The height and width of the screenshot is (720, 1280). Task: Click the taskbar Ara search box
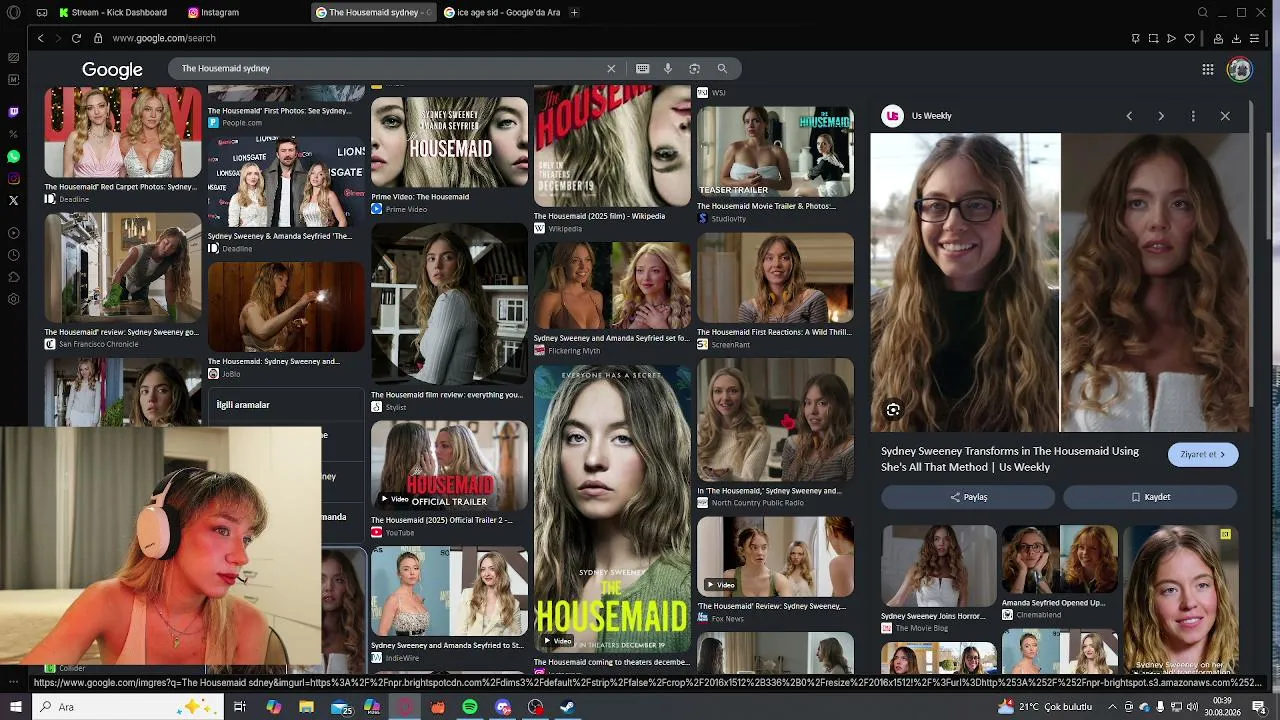click(x=127, y=707)
